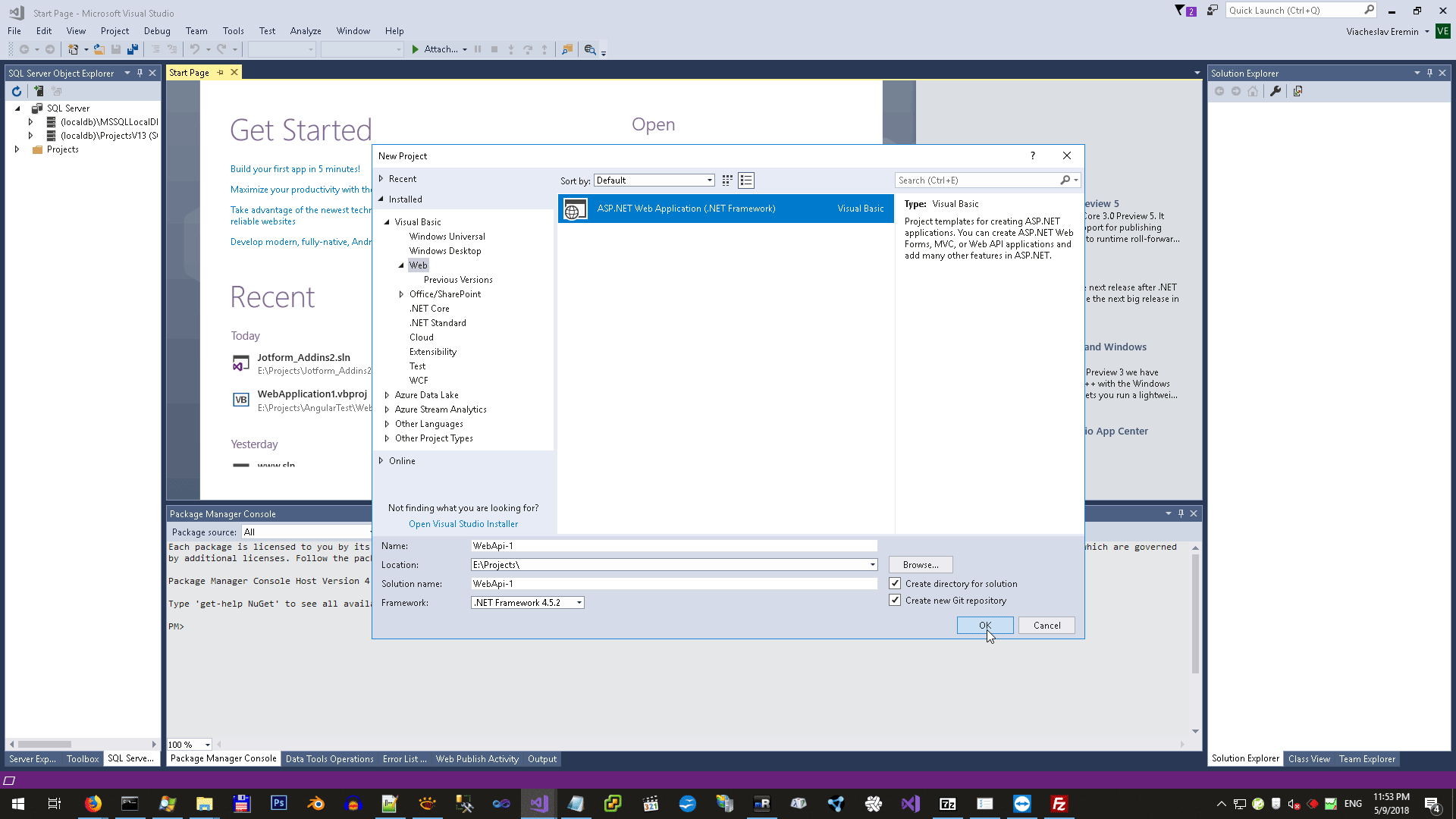Uncheck Create new Git repository
The height and width of the screenshot is (819, 1456).
[895, 600]
